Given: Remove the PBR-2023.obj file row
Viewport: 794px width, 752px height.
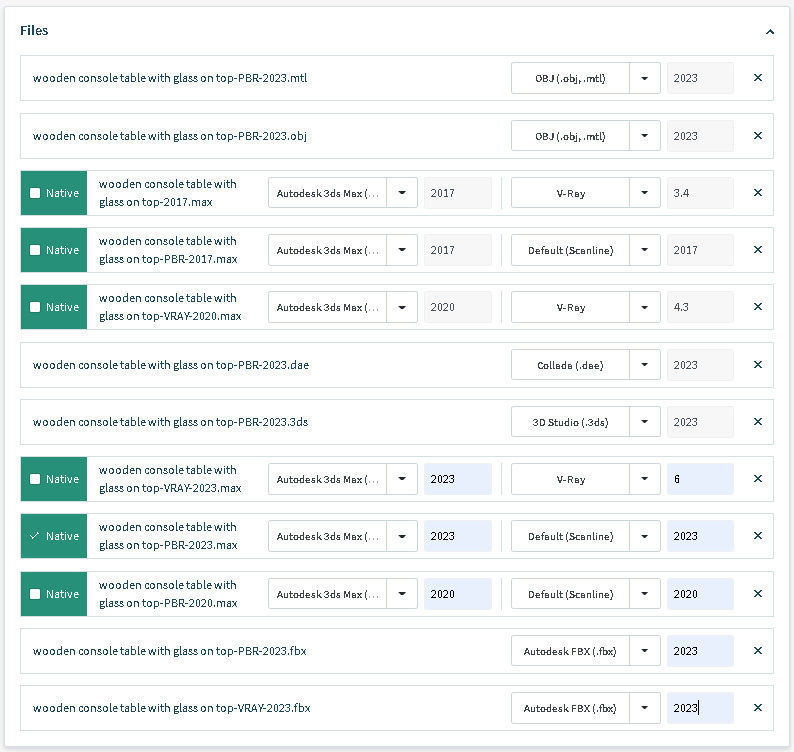Looking at the screenshot, I should 757,136.
